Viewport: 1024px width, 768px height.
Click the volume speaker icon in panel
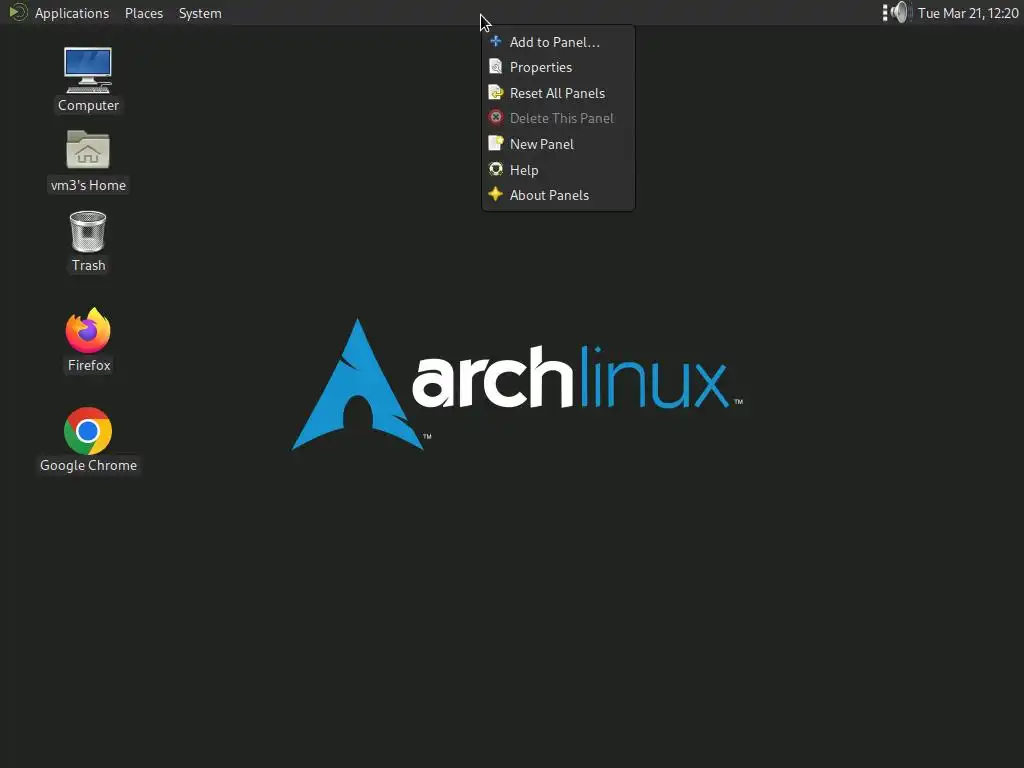(x=901, y=12)
